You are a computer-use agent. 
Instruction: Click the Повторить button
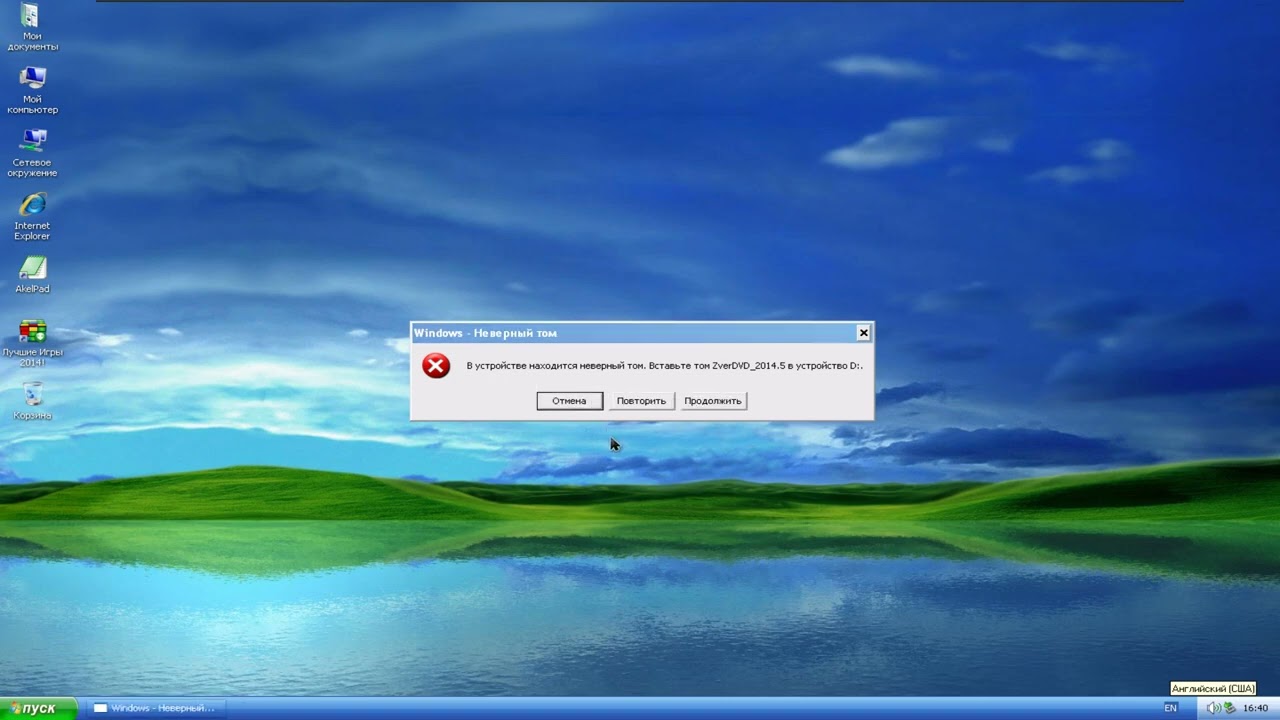[x=641, y=401]
